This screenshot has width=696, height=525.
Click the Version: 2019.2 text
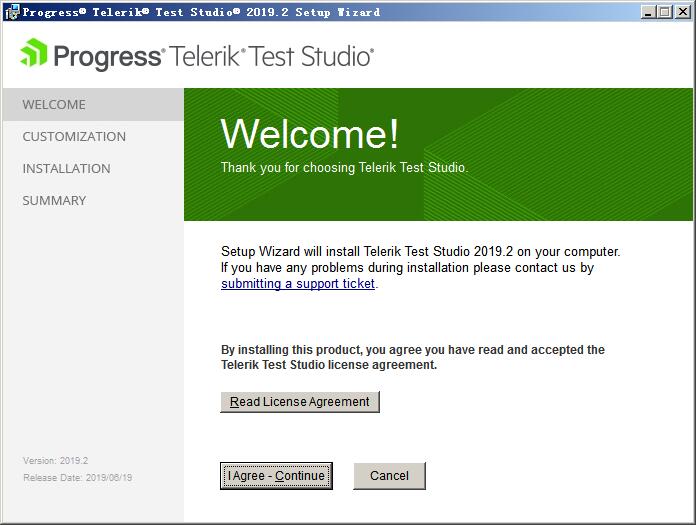[x=55, y=461]
